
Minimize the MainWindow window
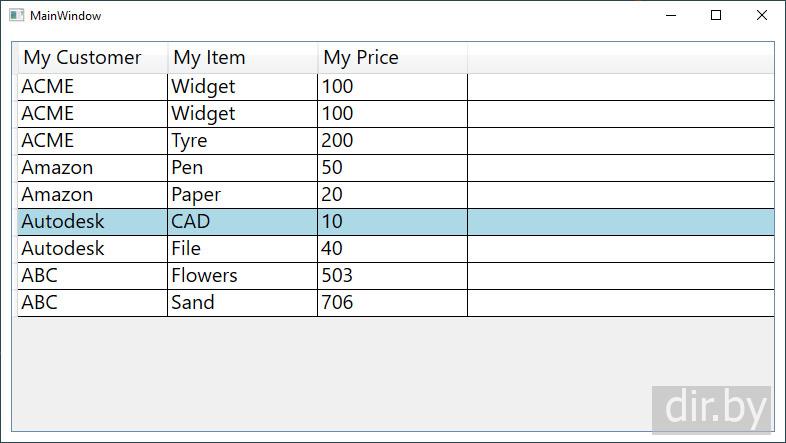click(668, 15)
